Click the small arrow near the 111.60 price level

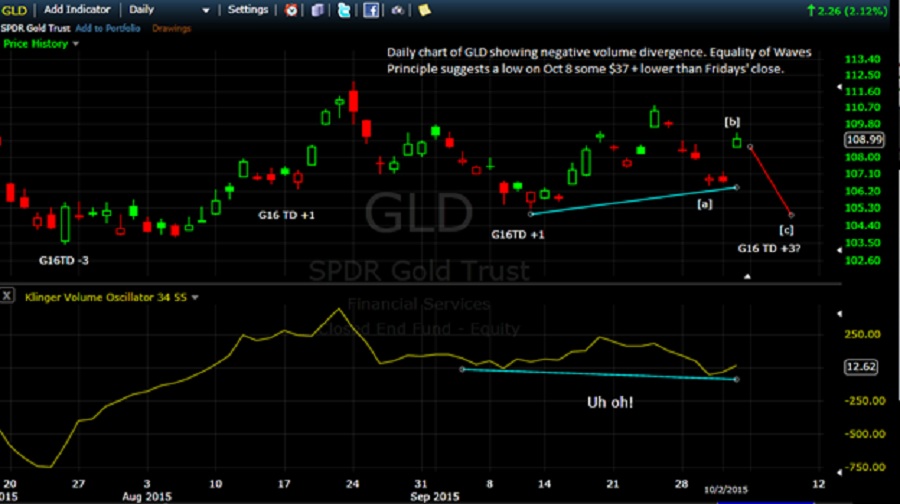[x=839, y=87]
